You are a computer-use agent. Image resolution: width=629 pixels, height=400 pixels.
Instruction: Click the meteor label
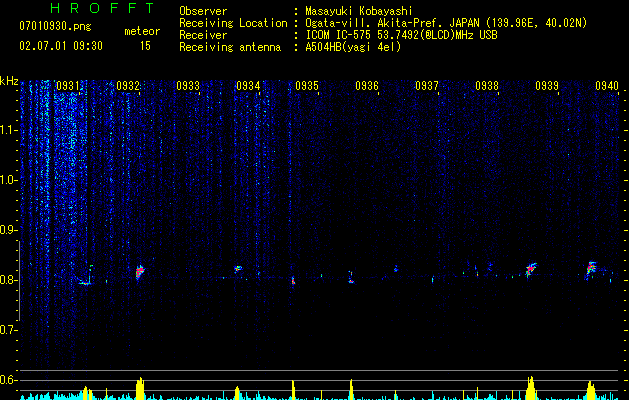point(142,31)
